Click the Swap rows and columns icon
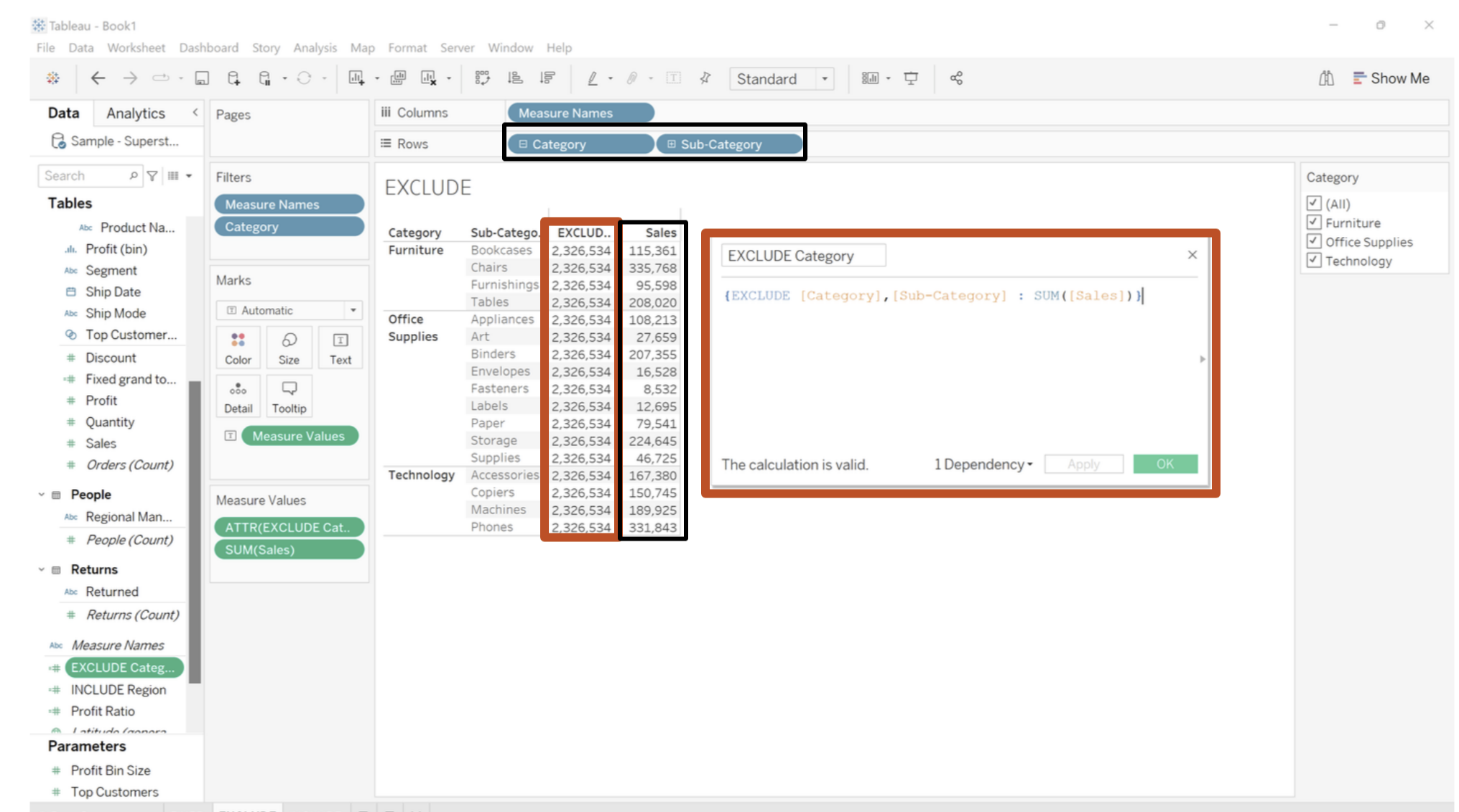Screen dimensions: 1459x812 point(482,78)
